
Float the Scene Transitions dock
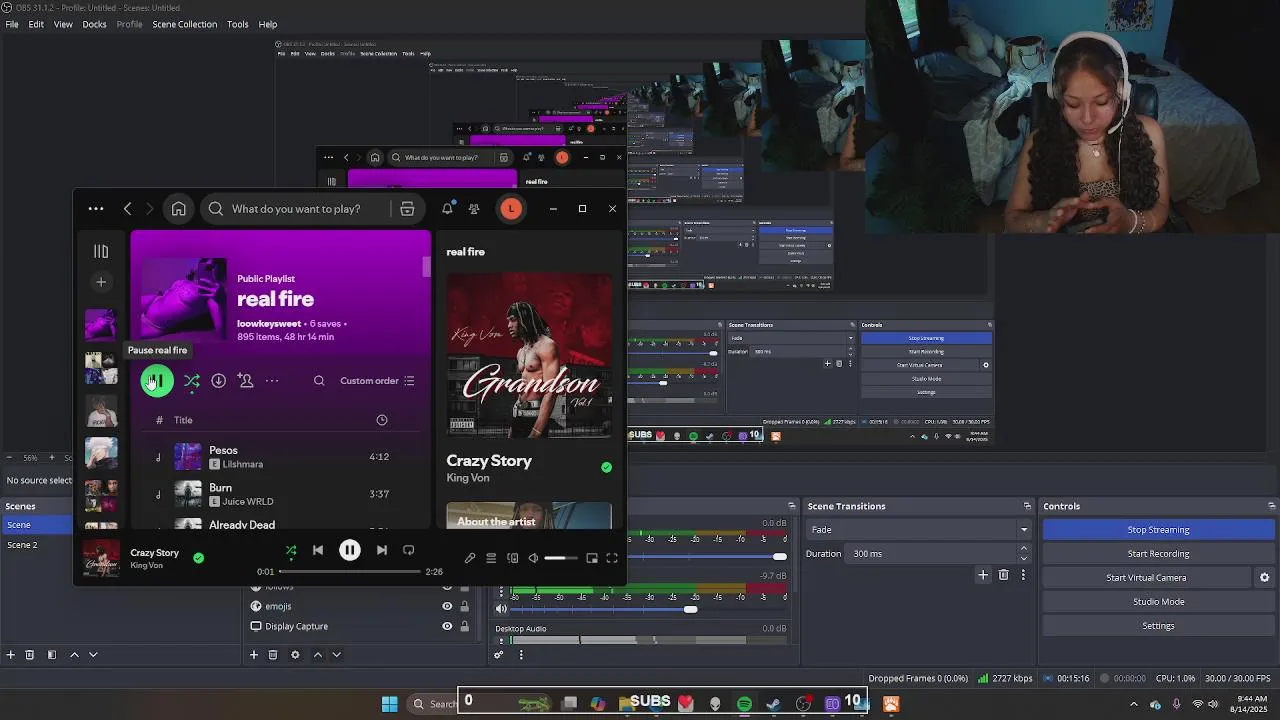(1027, 506)
